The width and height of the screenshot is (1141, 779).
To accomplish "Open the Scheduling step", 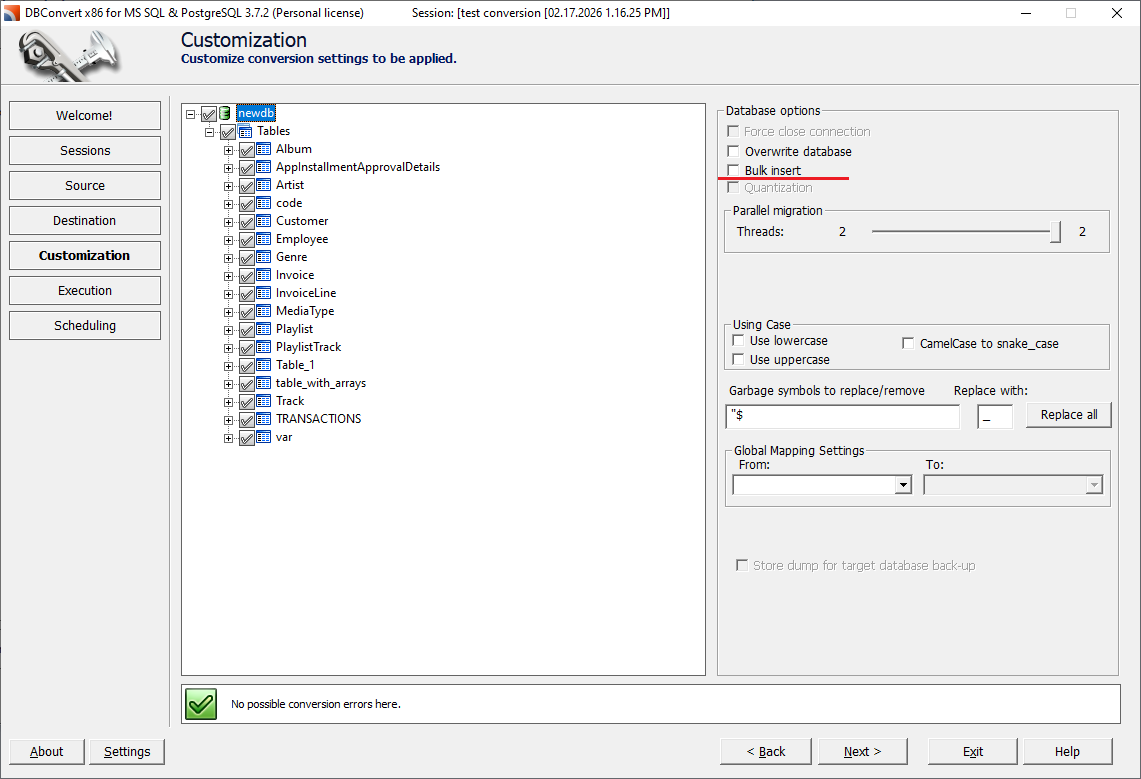I will click(x=84, y=325).
